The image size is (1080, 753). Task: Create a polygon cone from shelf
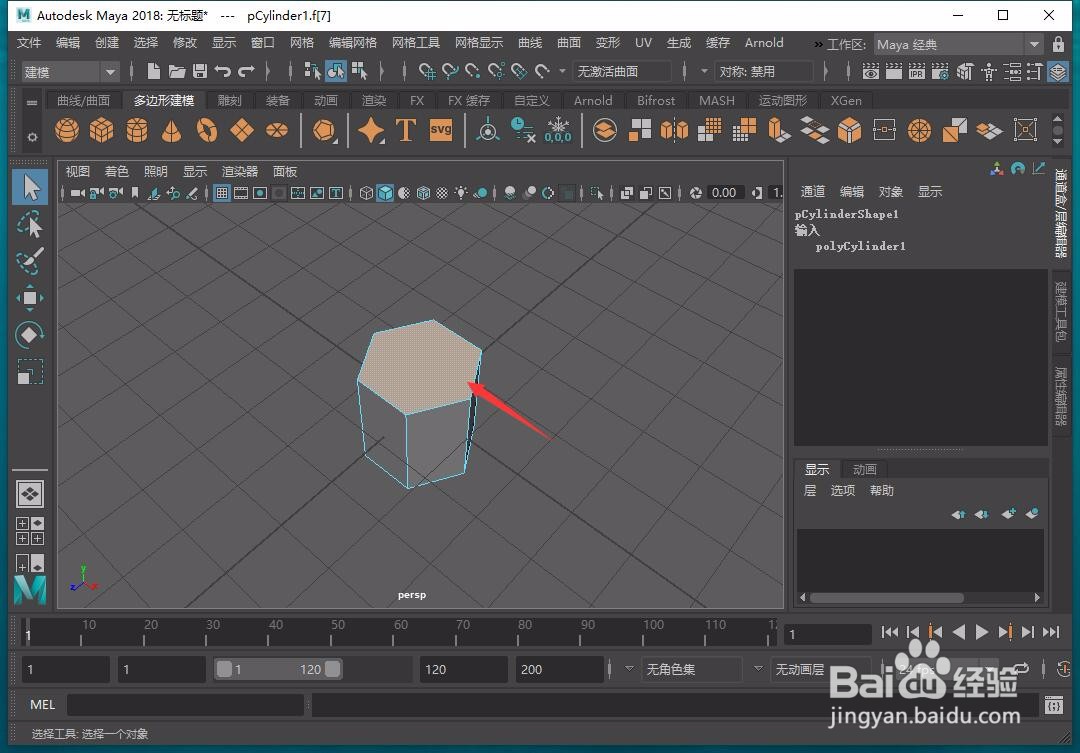pos(172,130)
